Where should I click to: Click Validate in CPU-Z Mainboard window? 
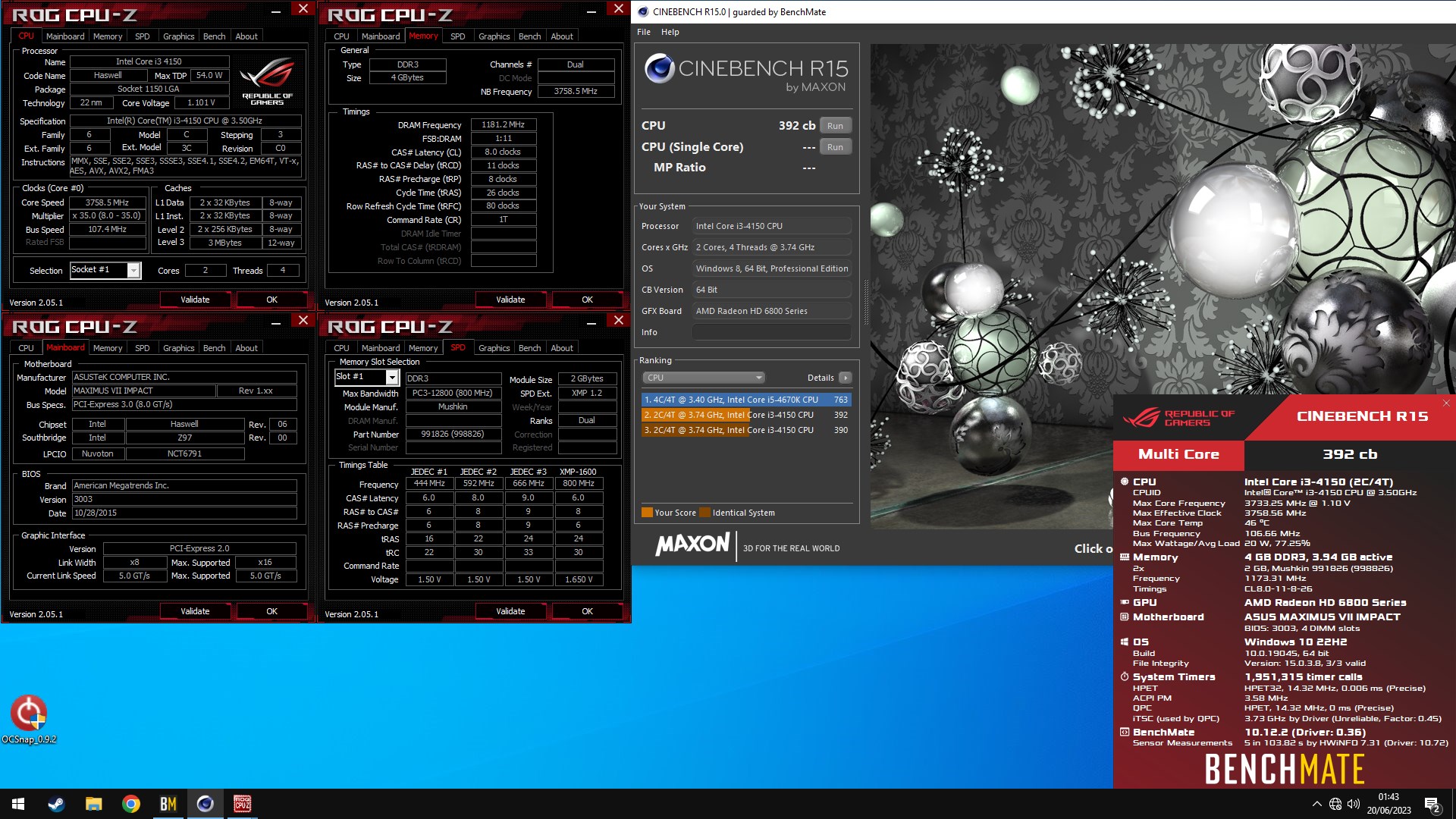[x=195, y=611]
